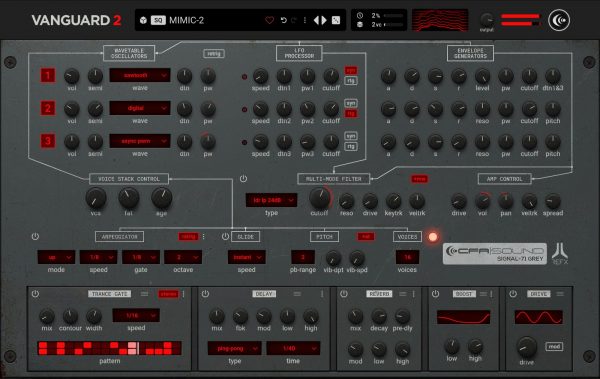Viewport: 600px width, 379px height.
Task: Open oscillator 1 wave dropdown showing sawtooth
Action: click(140, 75)
